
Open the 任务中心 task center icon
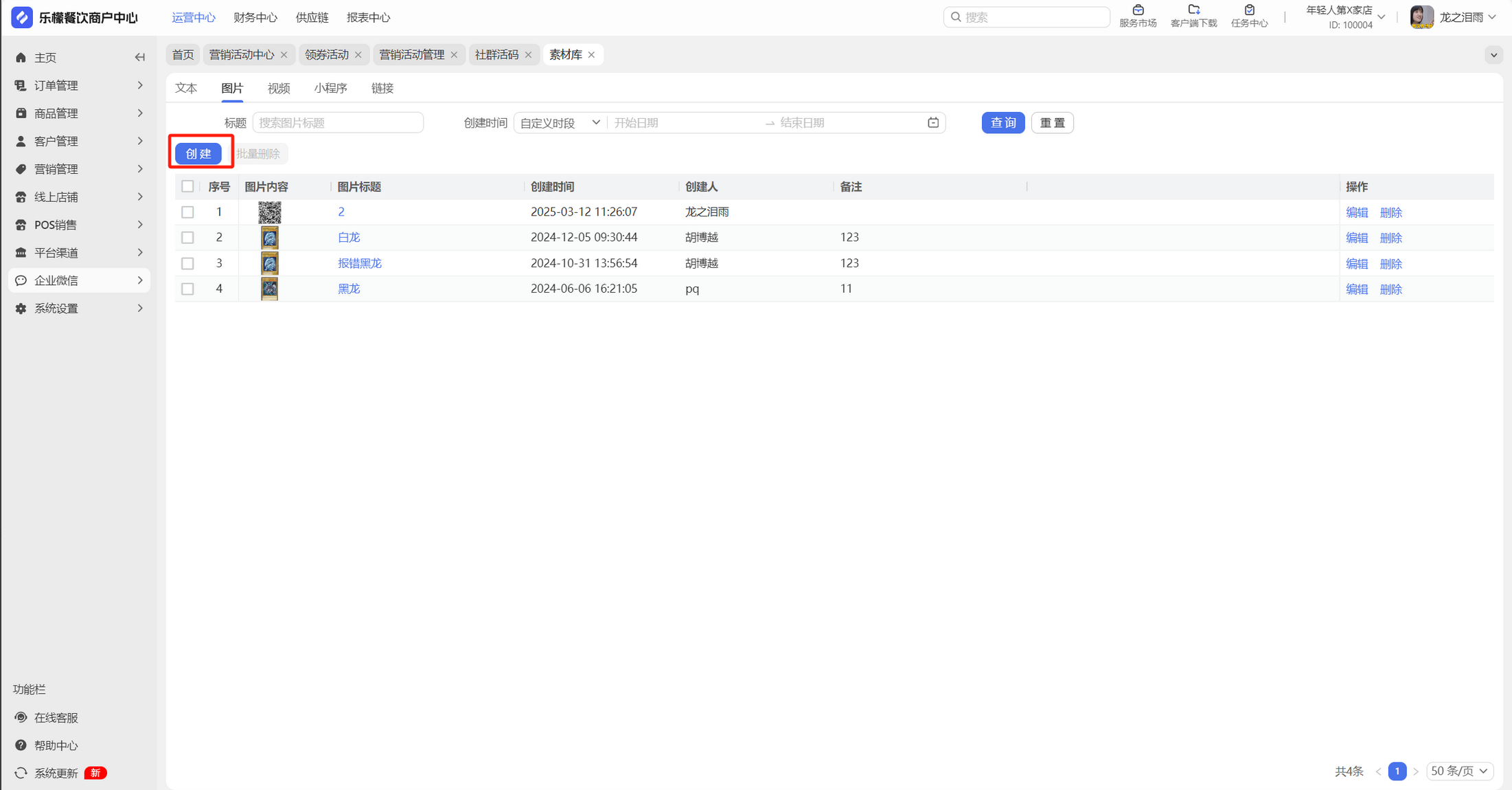tap(1249, 10)
